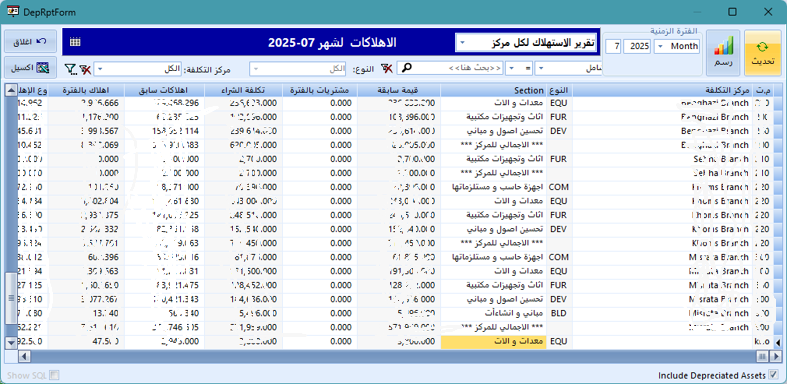This screenshot has width=787, height=384.
Task: Click the اهلاكات سابق column header
Action: point(165,90)
